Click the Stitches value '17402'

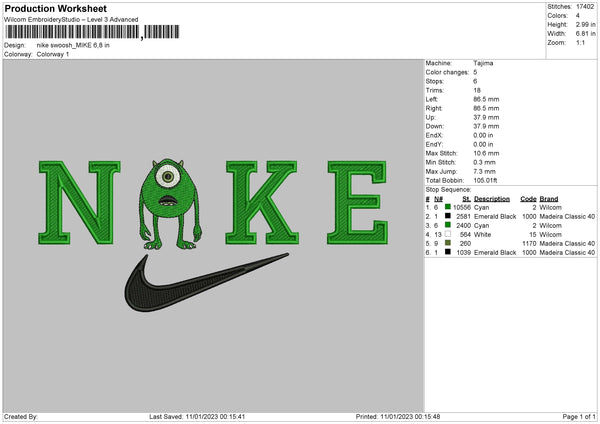tap(585, 7)
